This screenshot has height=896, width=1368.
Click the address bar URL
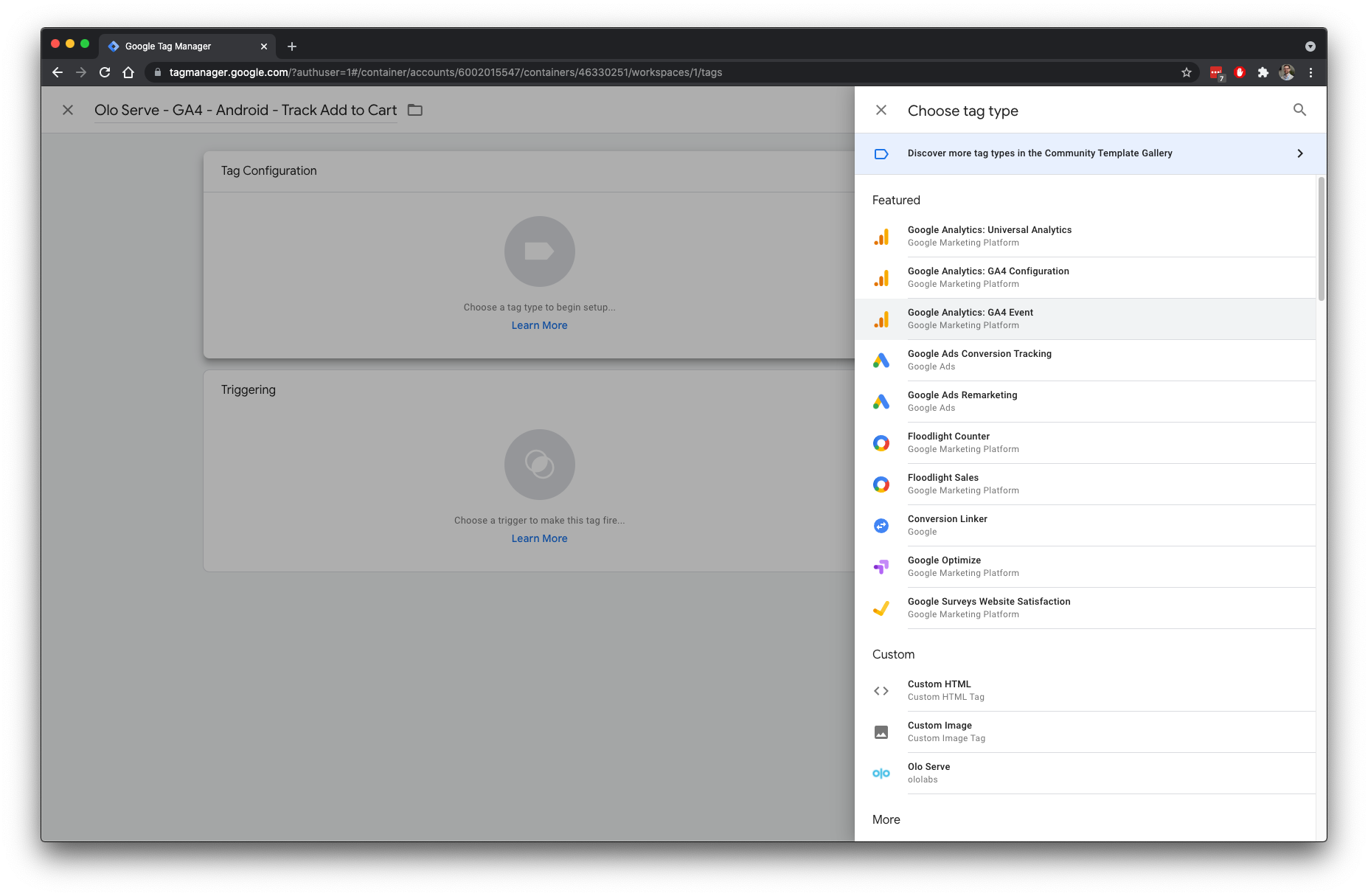[445, 72]
